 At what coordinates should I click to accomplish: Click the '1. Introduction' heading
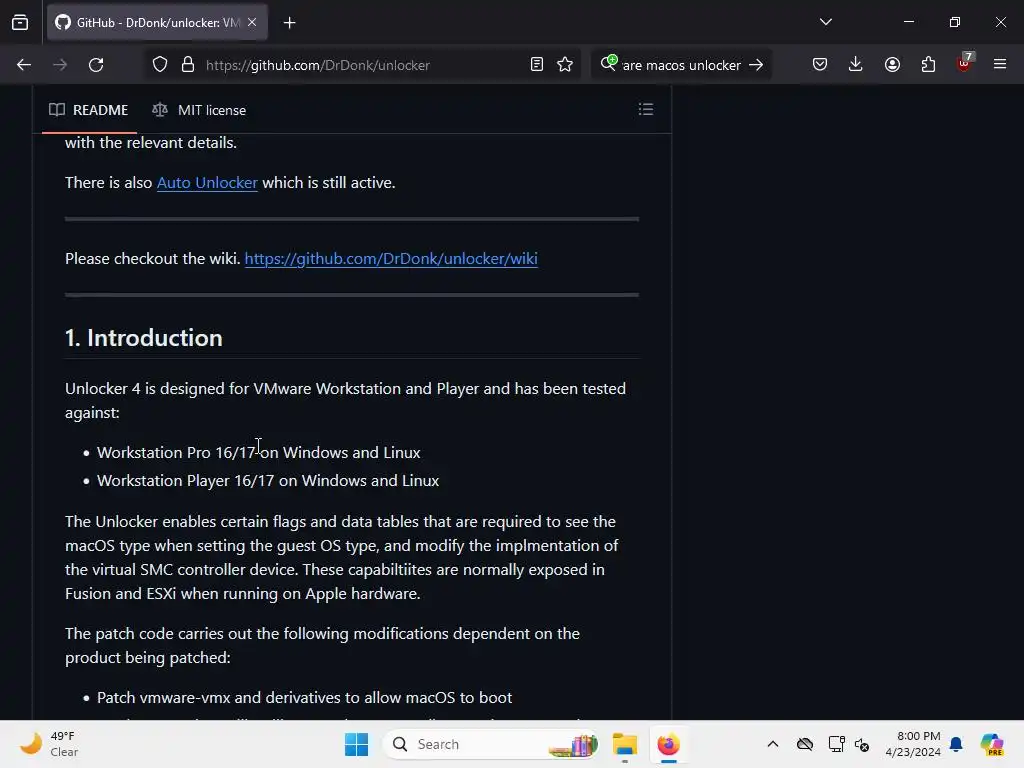(144, 338)
